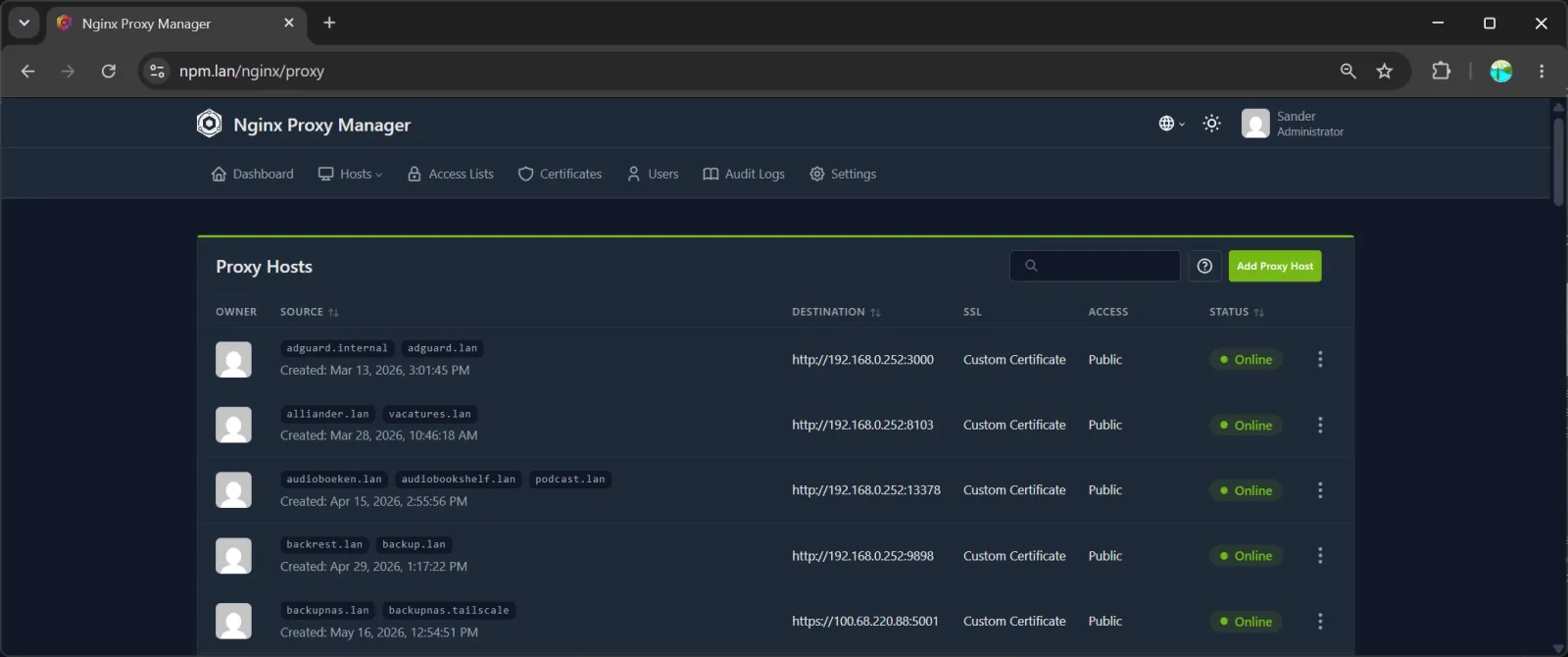Open Chrome three-dot menu
The width and height of the screenshot is (1568, 657).
point(1542,71)
